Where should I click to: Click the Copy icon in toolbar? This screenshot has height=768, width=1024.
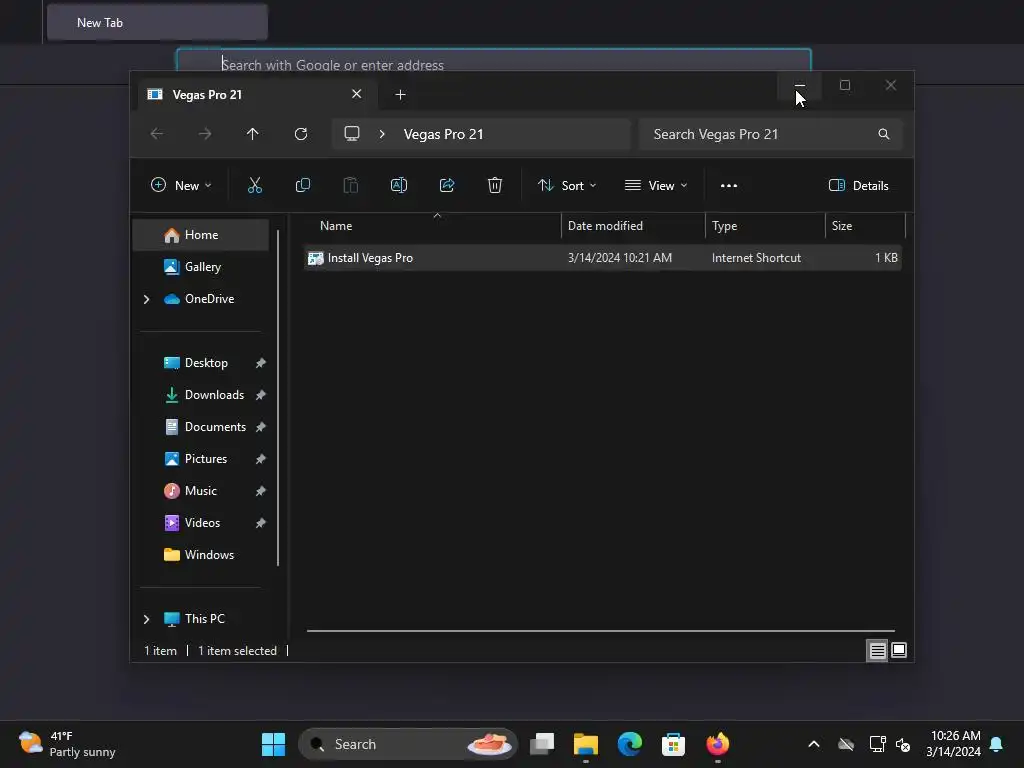pos(302,185)
